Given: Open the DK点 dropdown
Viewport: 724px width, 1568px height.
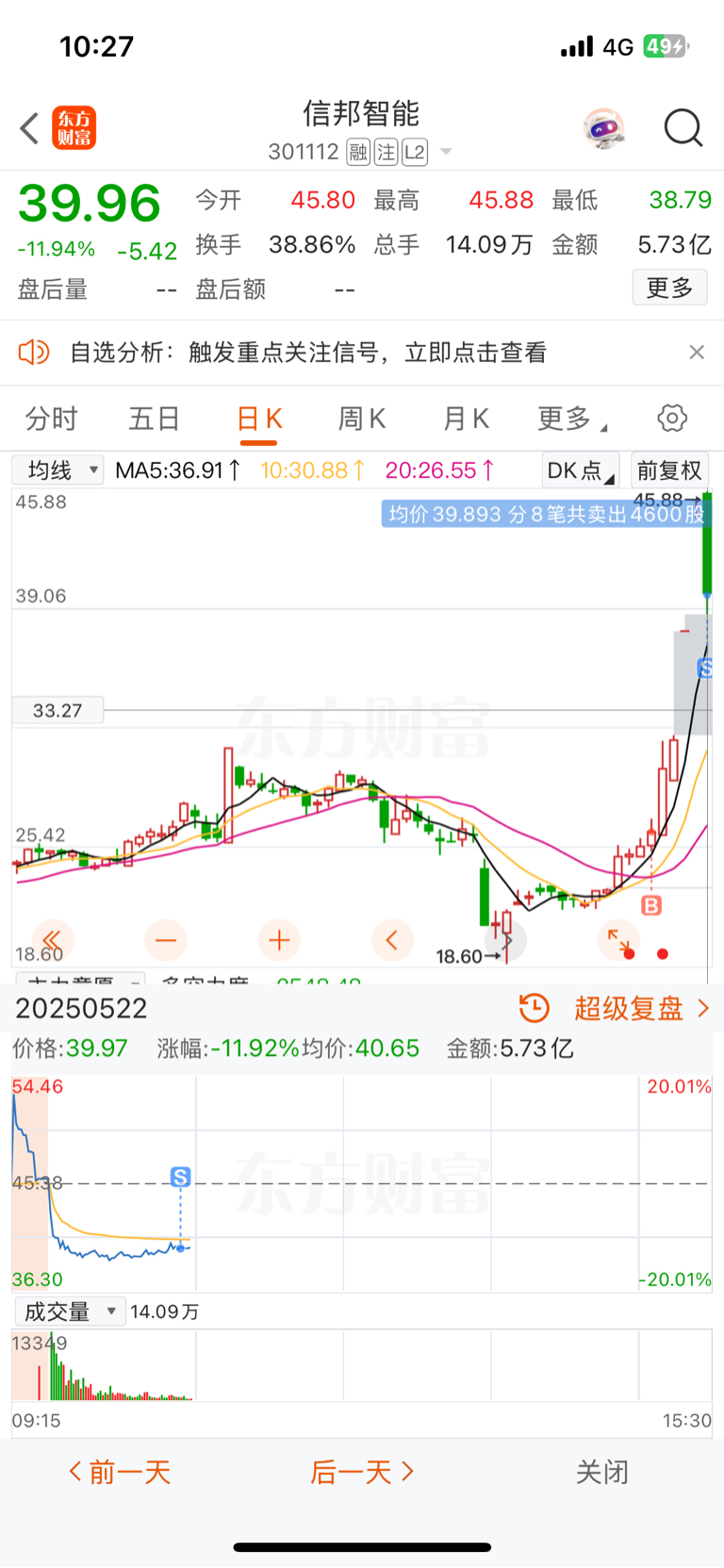Looking at the screenshot, I should tap(581, 470).
